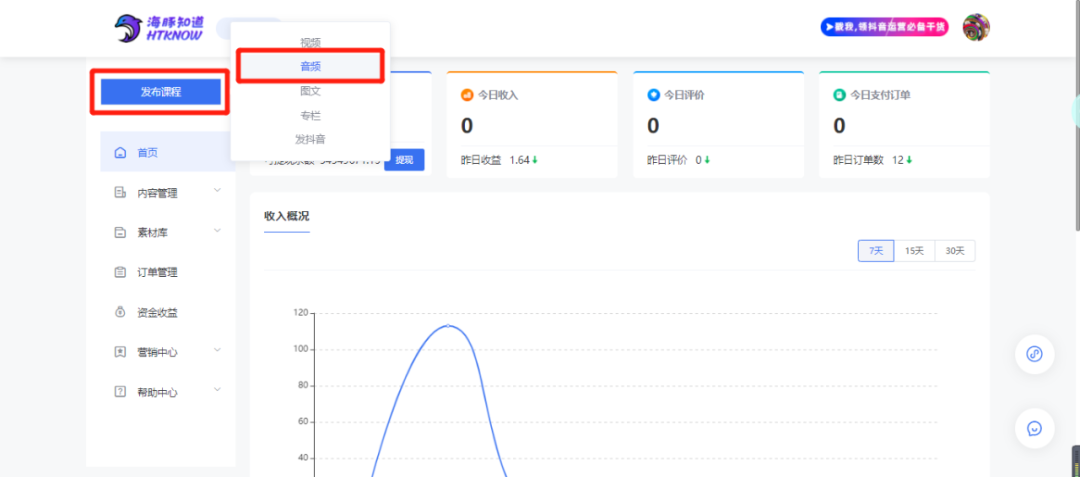The height and width of the screenshot is (477, 1080).
Task: Switch to the 收入概况 tab
Action: coord(287,216)
